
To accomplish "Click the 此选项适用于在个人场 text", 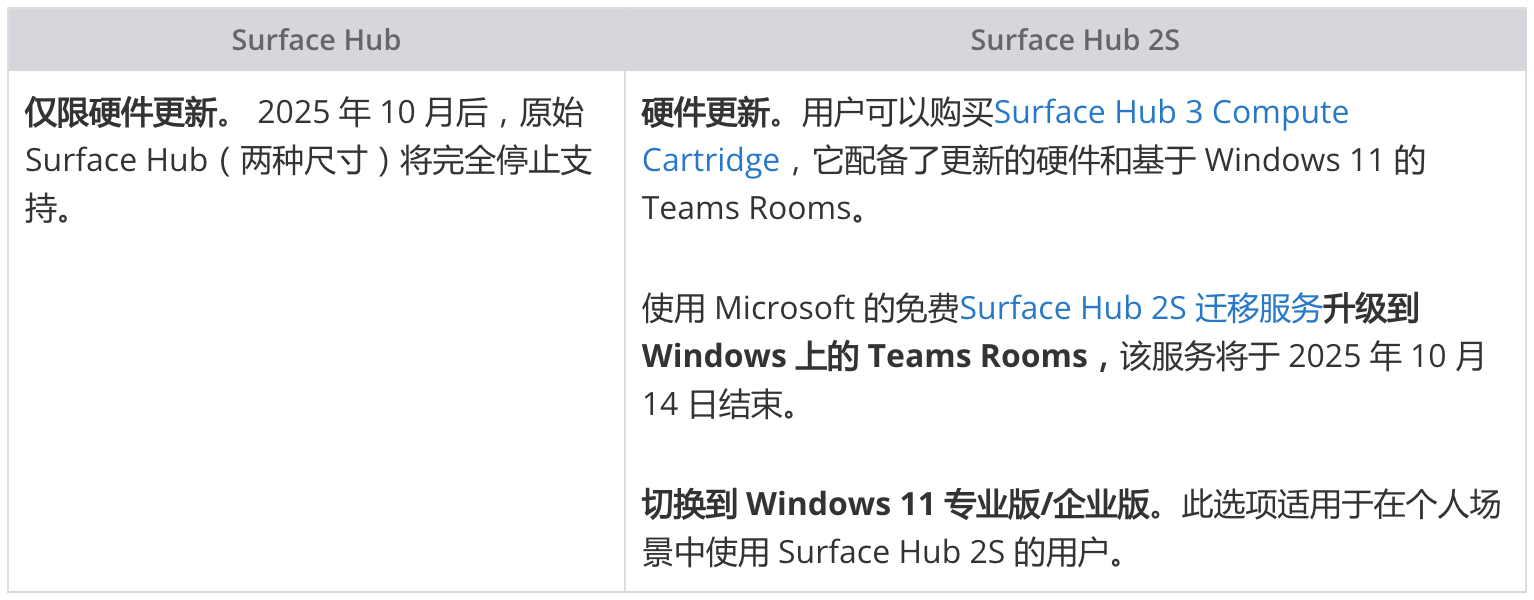I will 1342,504.
